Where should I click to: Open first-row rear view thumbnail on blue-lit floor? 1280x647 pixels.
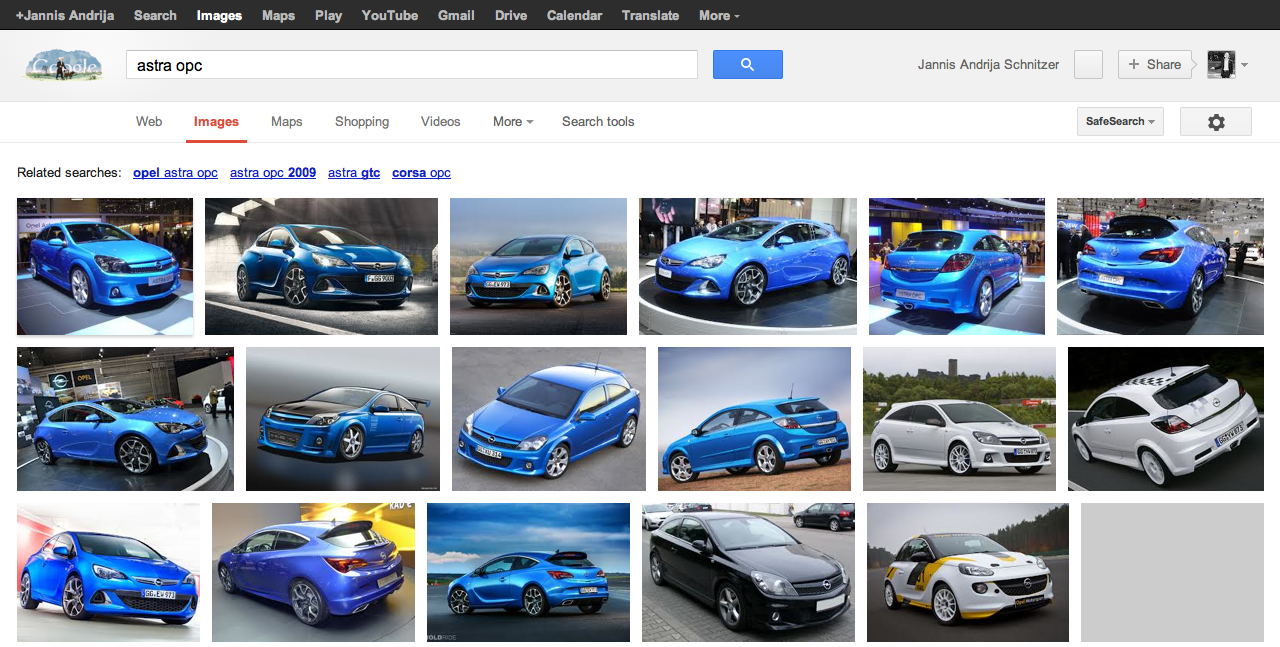click(957, 266)
